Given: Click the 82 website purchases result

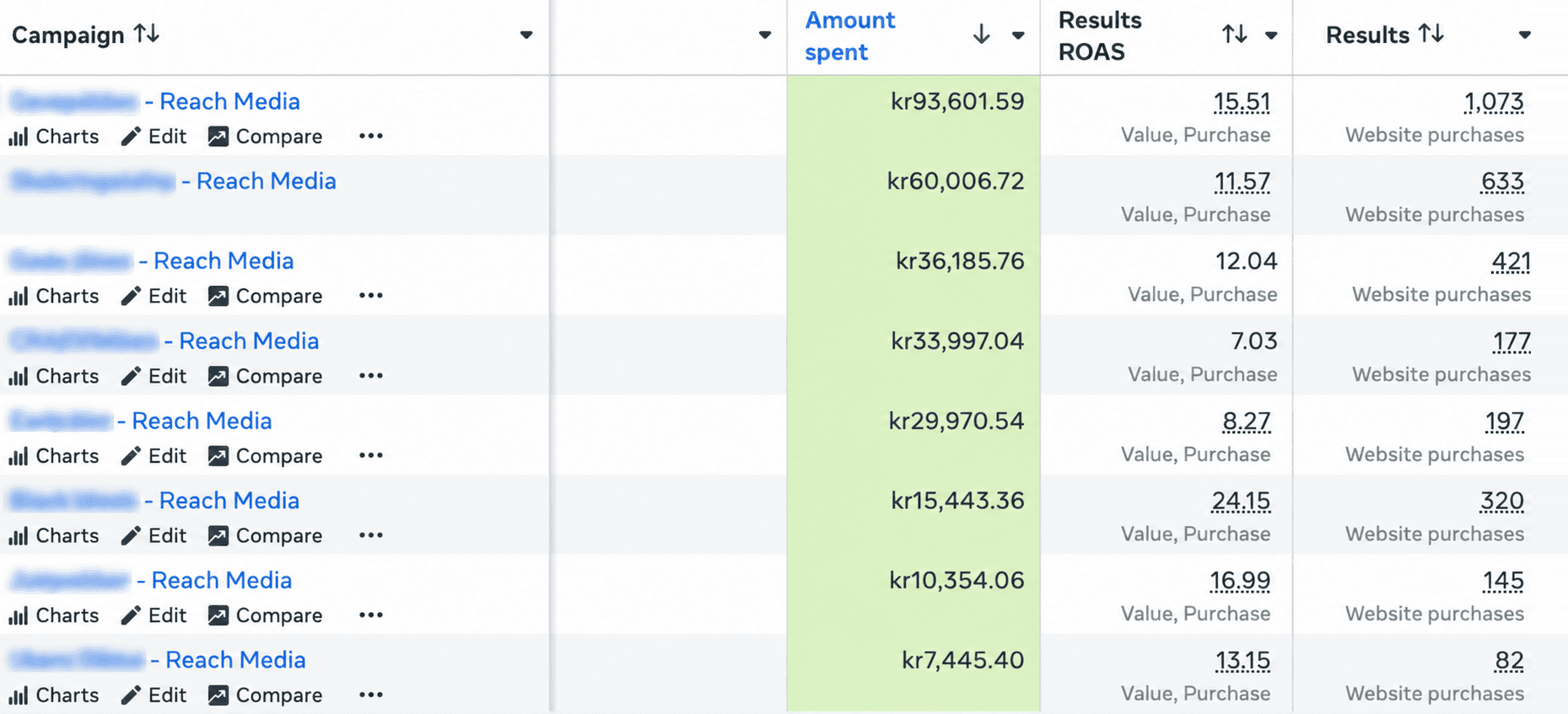Looking at the screenshot, I should (1509, 660).
